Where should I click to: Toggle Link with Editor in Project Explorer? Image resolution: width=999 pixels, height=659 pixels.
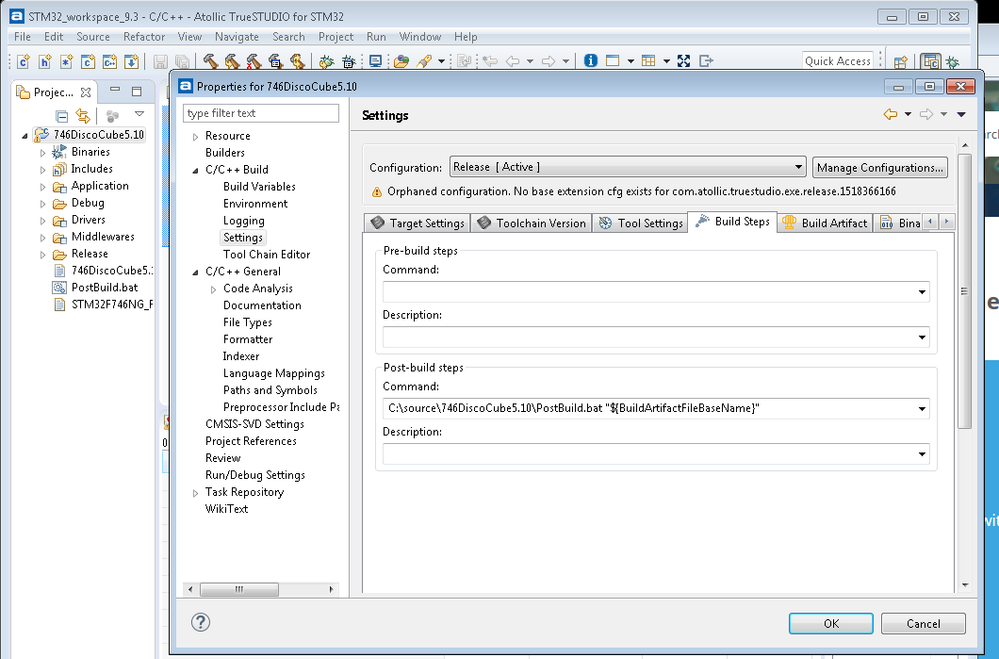point(83,116)
